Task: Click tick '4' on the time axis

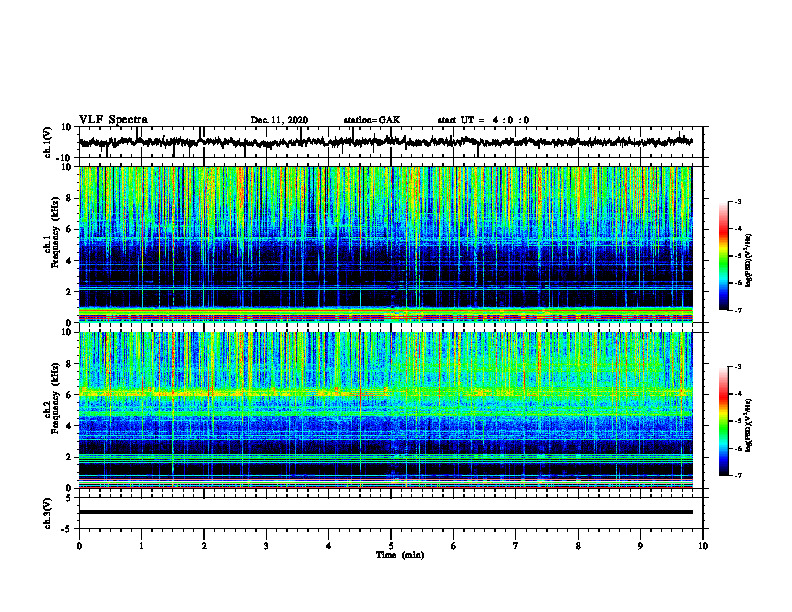Action: point(329,546)
